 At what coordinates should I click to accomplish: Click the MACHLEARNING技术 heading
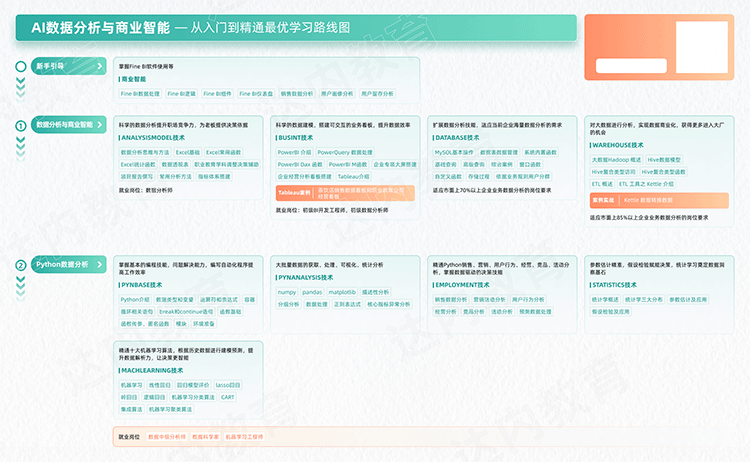[x=151, y=371]
